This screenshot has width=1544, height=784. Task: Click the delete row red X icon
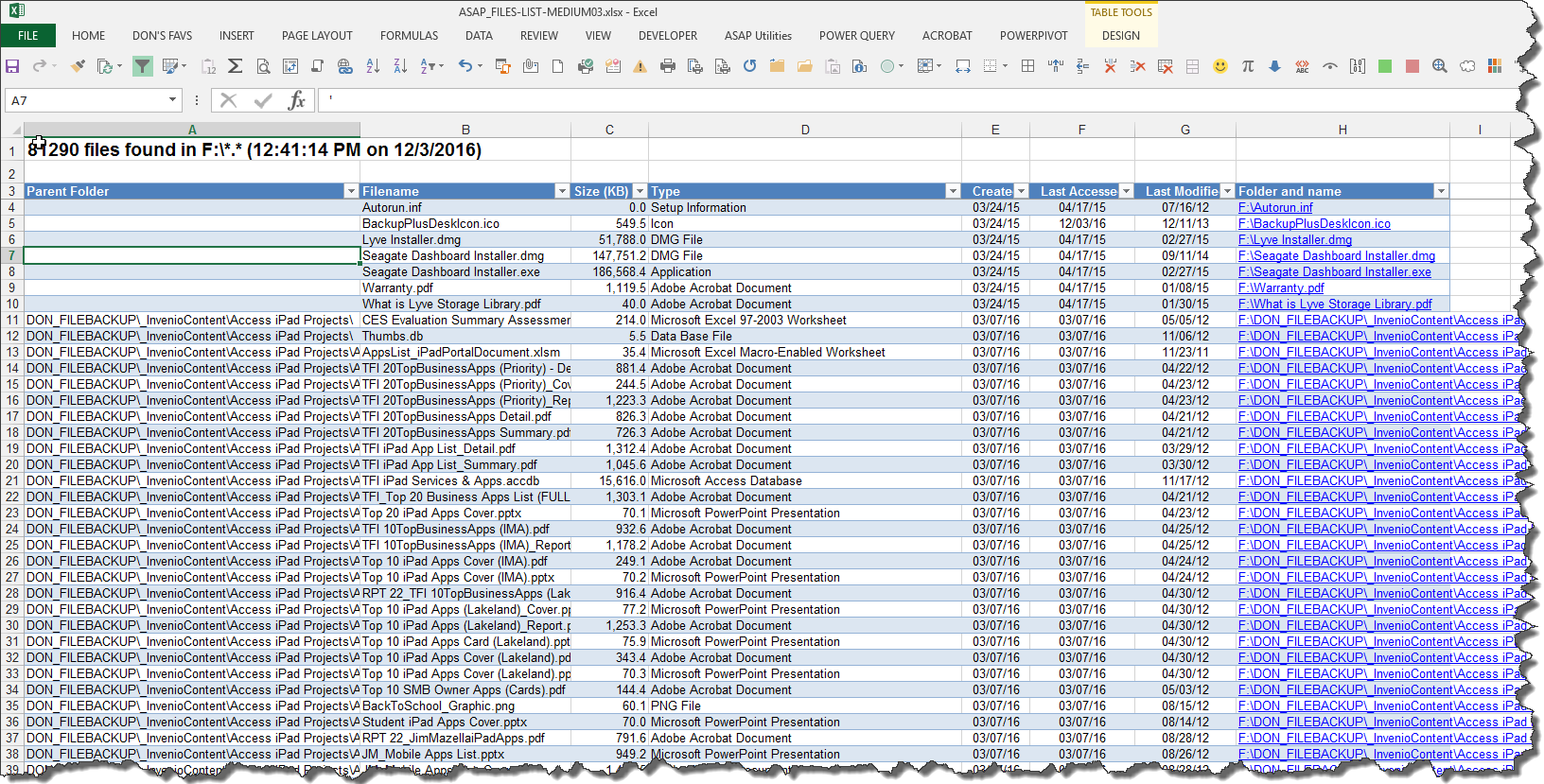point(1138,66)
